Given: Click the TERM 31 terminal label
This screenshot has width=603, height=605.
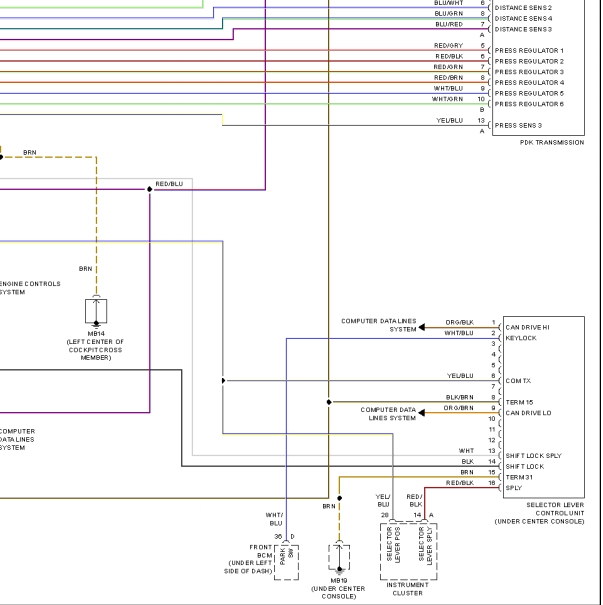Looking at the screenshot, I should (519, 477).
